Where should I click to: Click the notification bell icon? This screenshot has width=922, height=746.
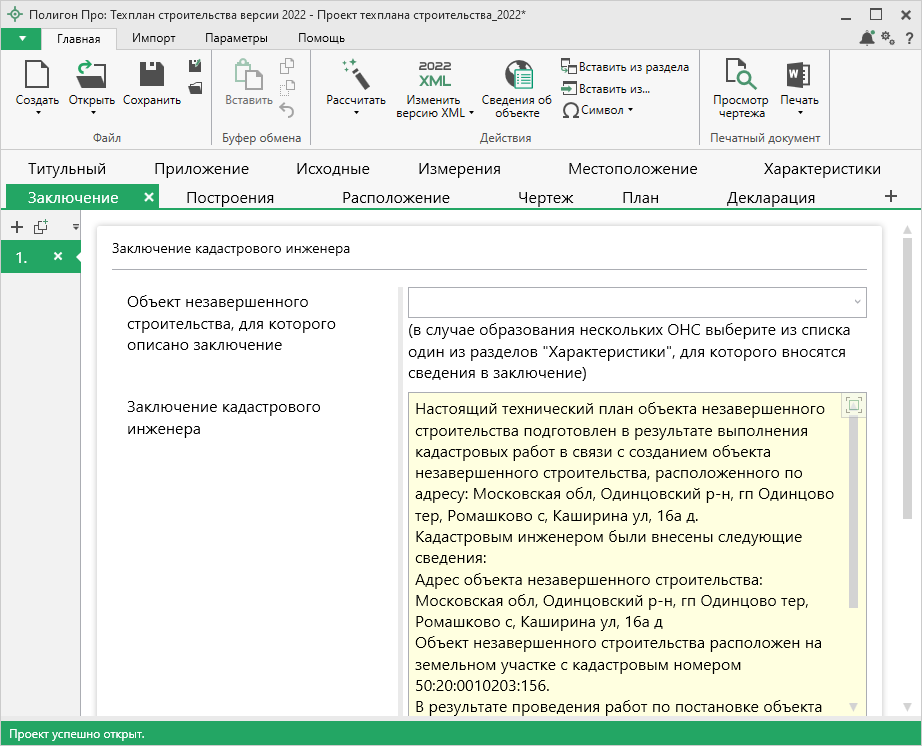(x=866, y=38)
